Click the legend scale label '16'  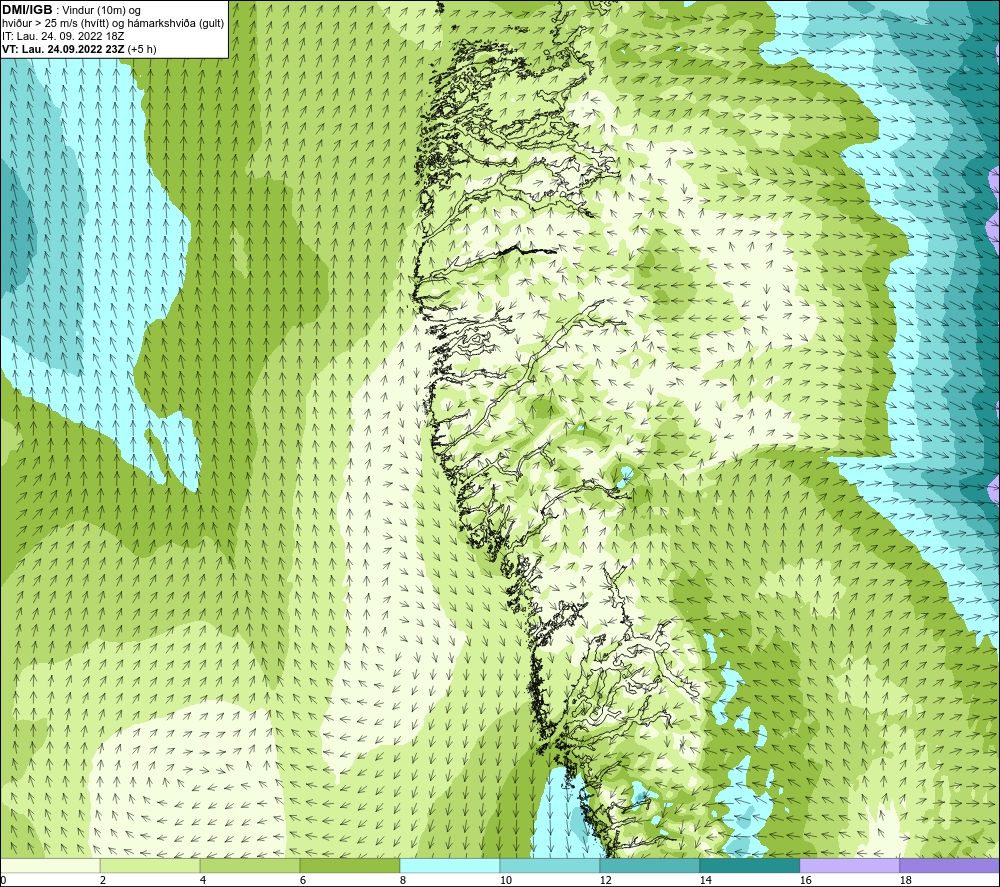[x=805, y=881]
